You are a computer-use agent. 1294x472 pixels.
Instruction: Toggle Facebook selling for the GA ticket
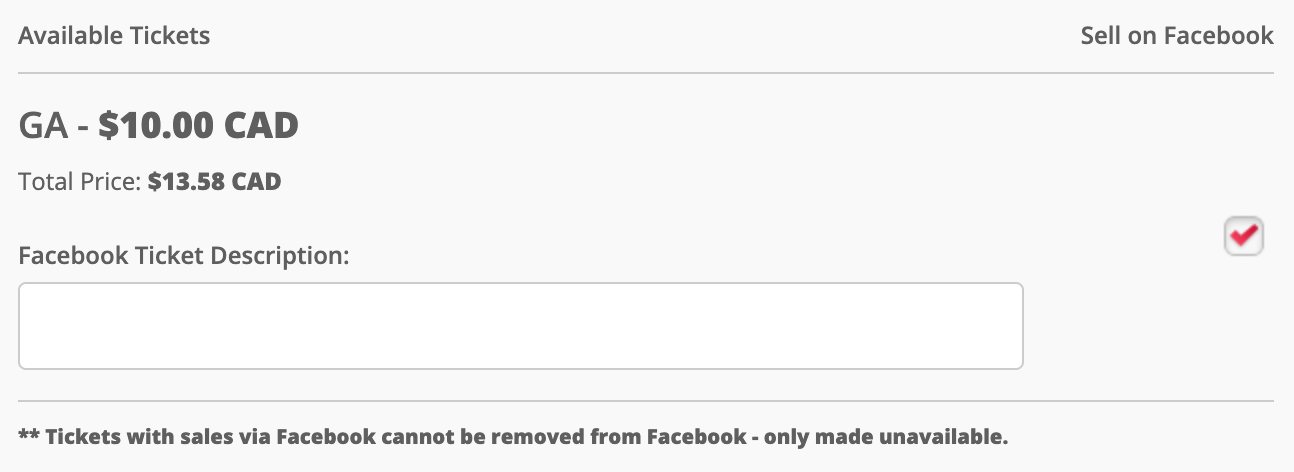coord(1244,237)
